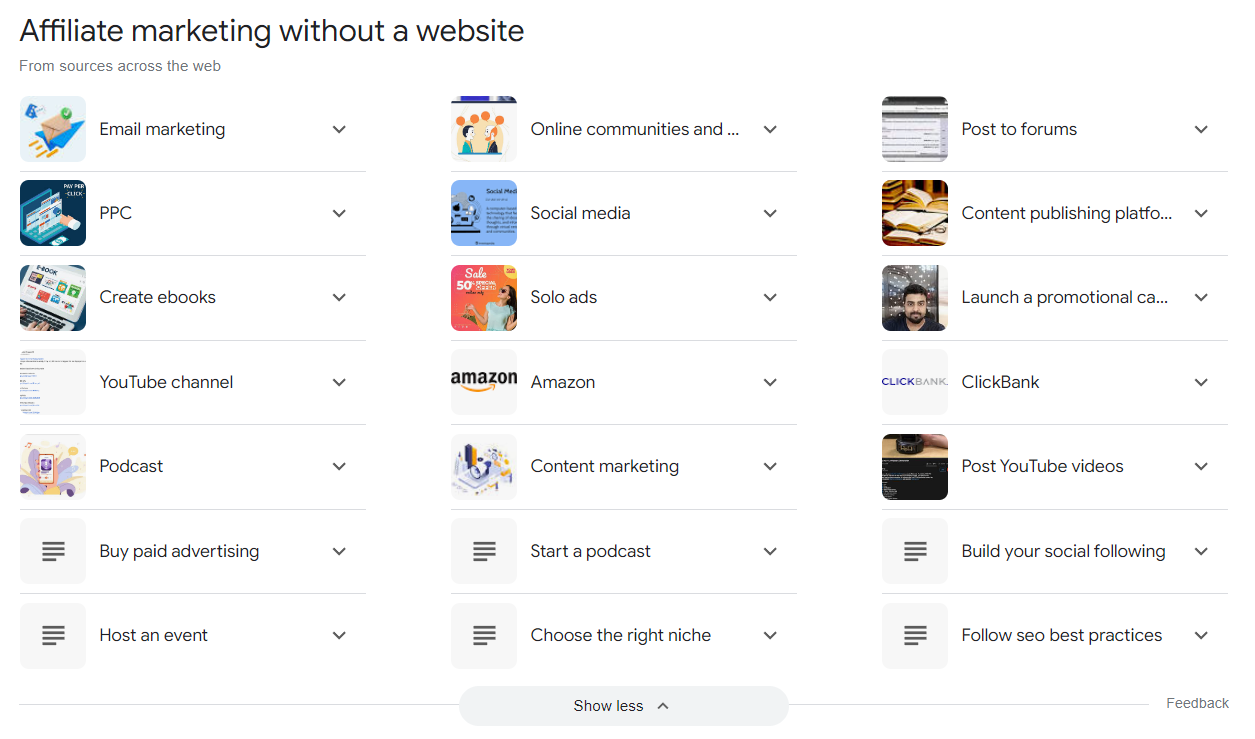
Task: Click the ClickBank logo icon
Action: (915, 382)
